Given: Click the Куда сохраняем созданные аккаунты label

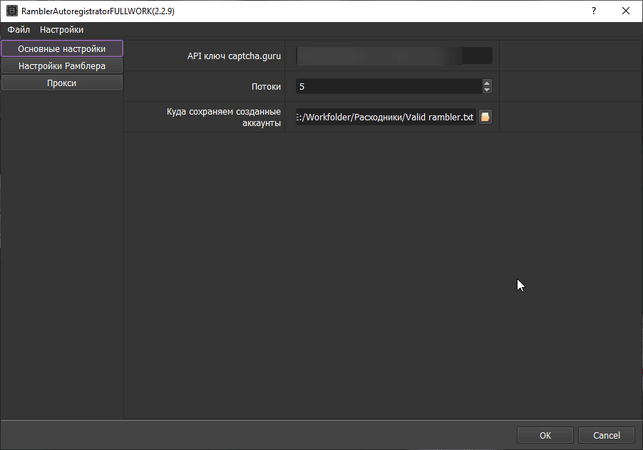Looking at the screenshot, I should 223,117.
